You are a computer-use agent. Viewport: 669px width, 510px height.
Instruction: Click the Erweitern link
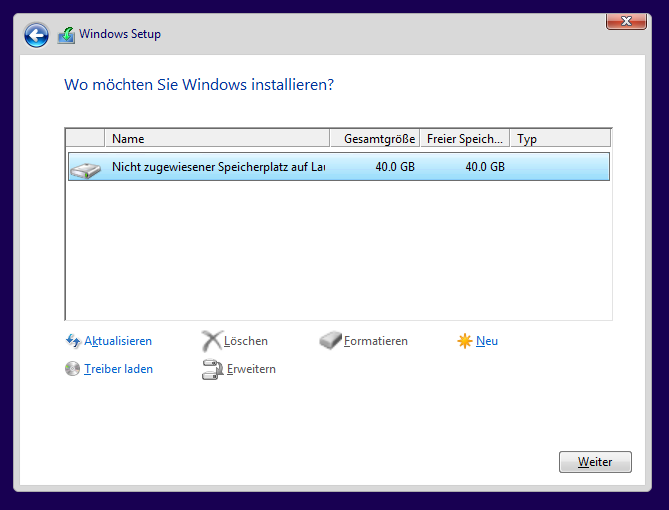click(x=251, y=369)
